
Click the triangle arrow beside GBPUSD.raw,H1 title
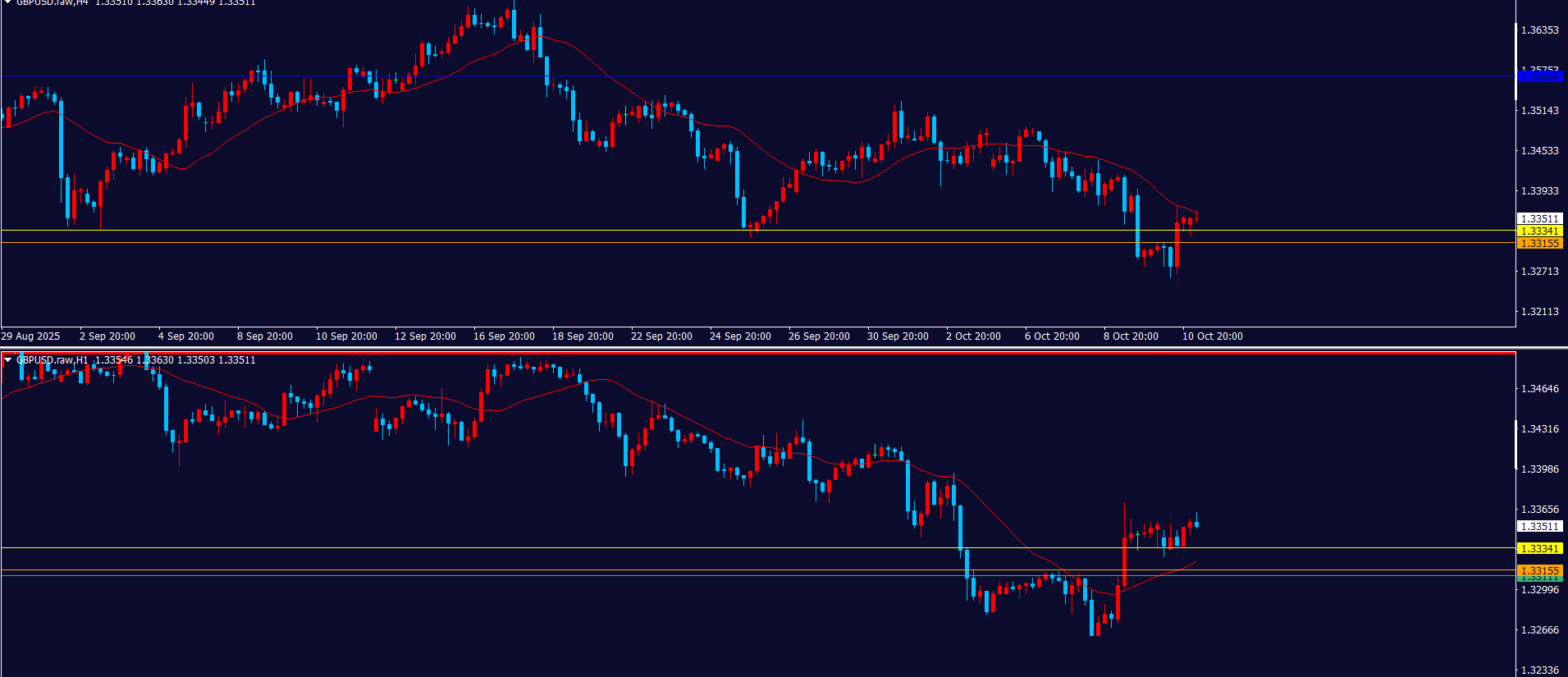coord(8,359)
